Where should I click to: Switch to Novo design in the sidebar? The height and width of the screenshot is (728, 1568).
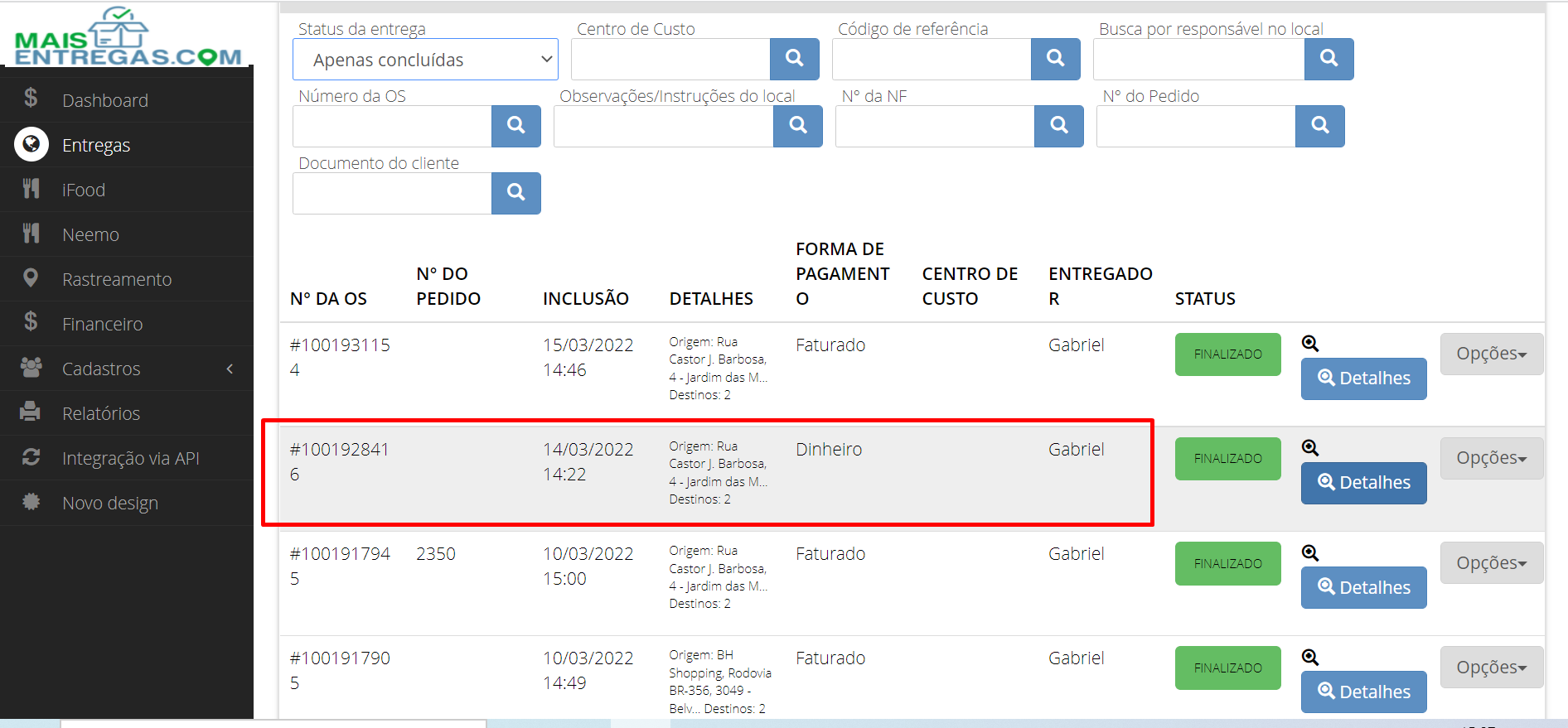pyautogui.click(x=127, y=503)
